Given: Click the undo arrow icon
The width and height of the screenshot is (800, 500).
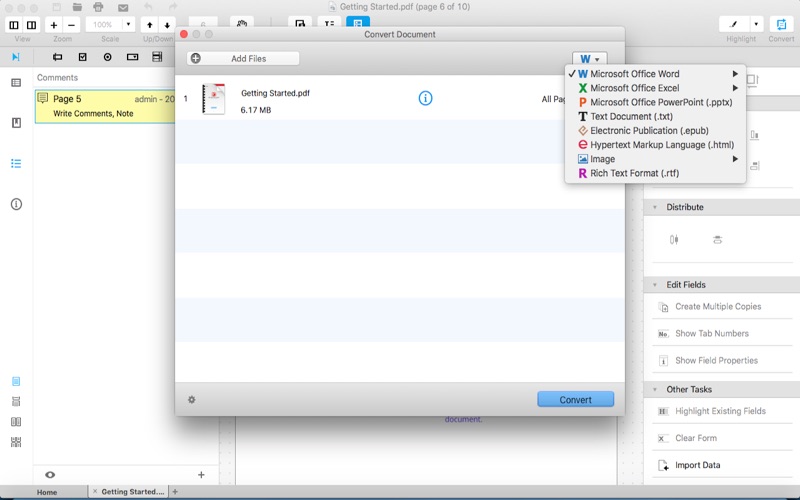Looking at the screenshot, I should pyautogui.click(x=148, y=7).
